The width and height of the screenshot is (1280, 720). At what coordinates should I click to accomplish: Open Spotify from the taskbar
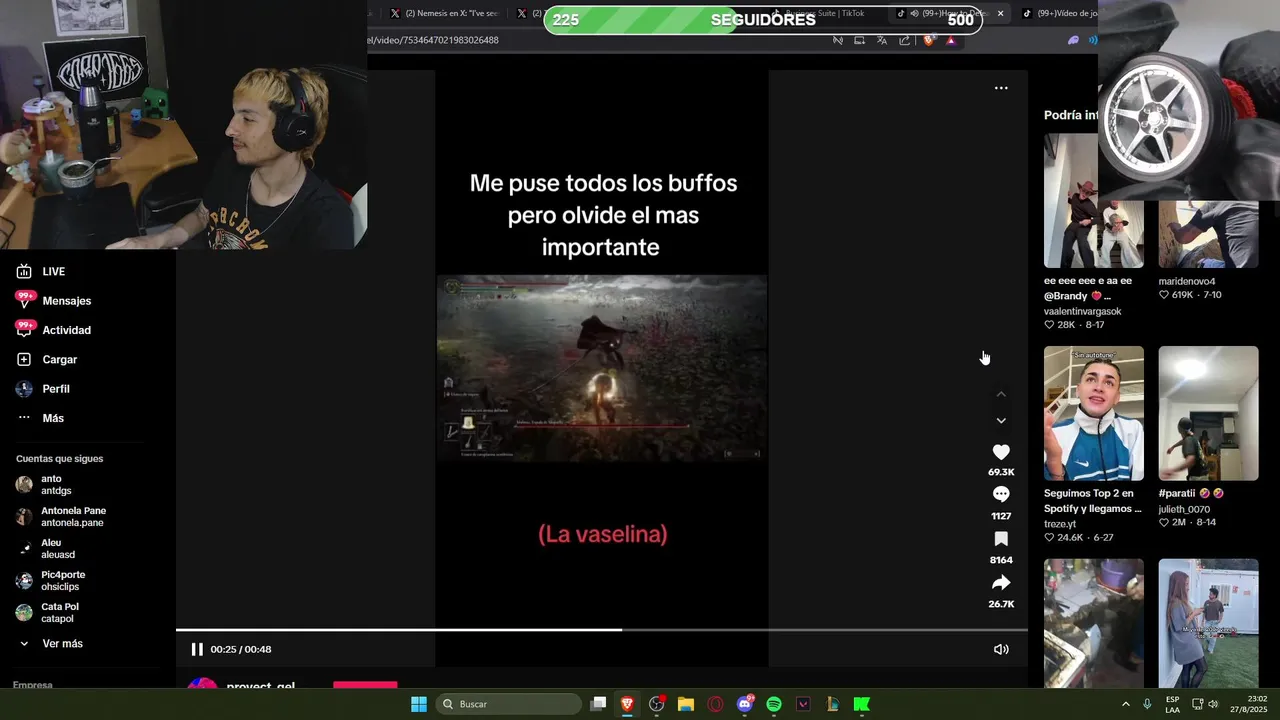(x=774, y=704)
